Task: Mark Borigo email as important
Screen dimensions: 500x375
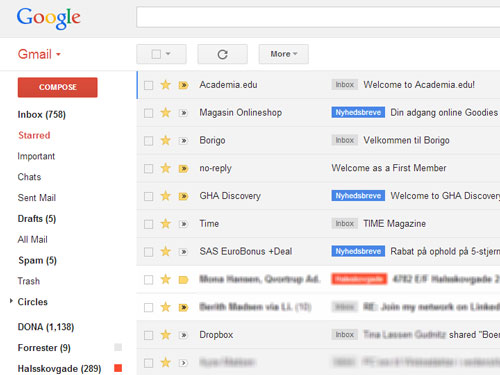Action: pos(183,141)
